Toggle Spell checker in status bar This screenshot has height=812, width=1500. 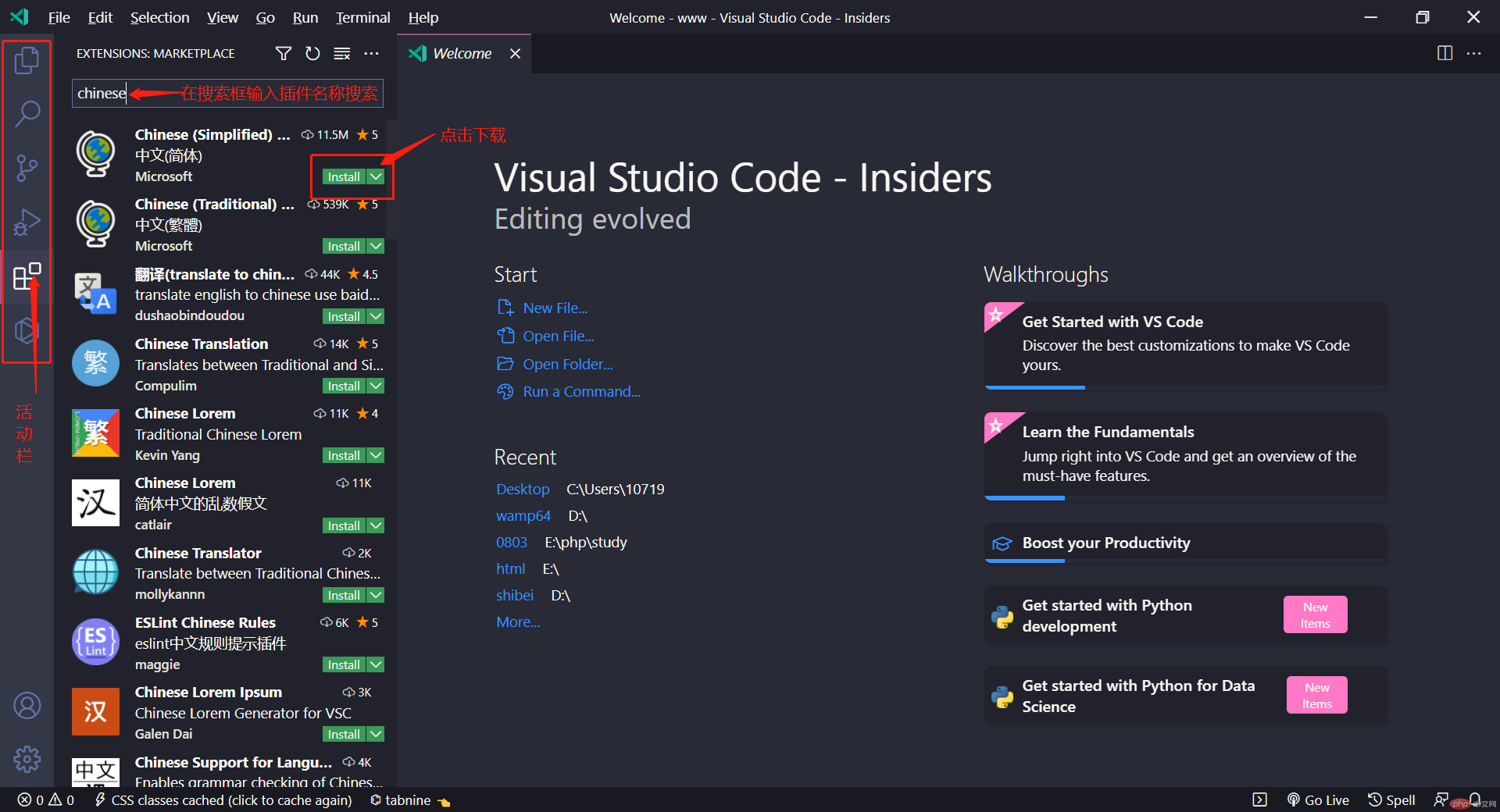point(1391,800)
